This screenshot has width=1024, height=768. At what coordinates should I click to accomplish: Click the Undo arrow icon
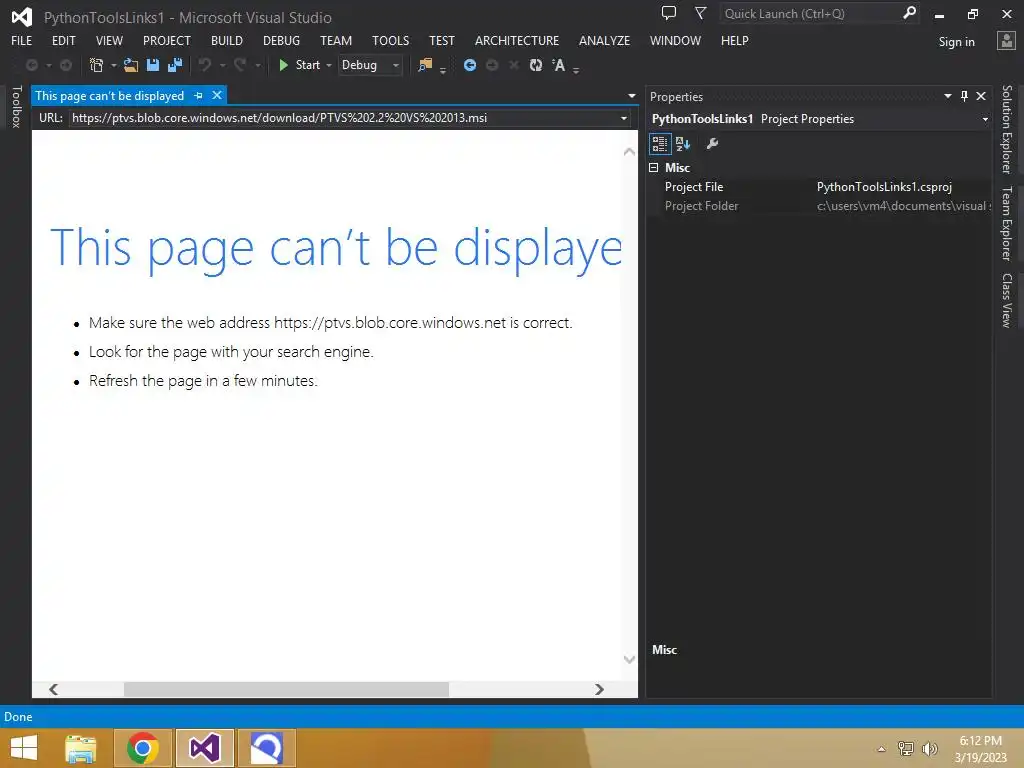[205, 65]
